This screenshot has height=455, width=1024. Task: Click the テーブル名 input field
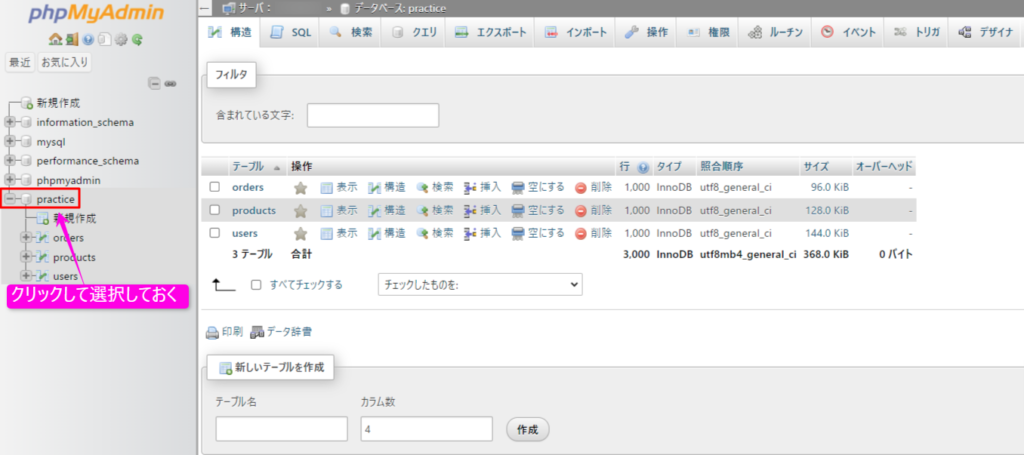281,429
